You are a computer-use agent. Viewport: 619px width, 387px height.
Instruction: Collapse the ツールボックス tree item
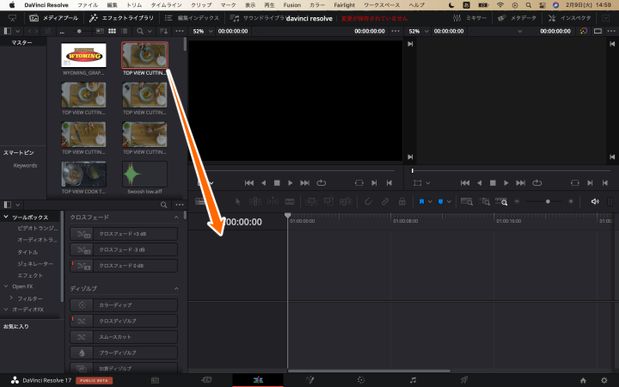(6, 217)
